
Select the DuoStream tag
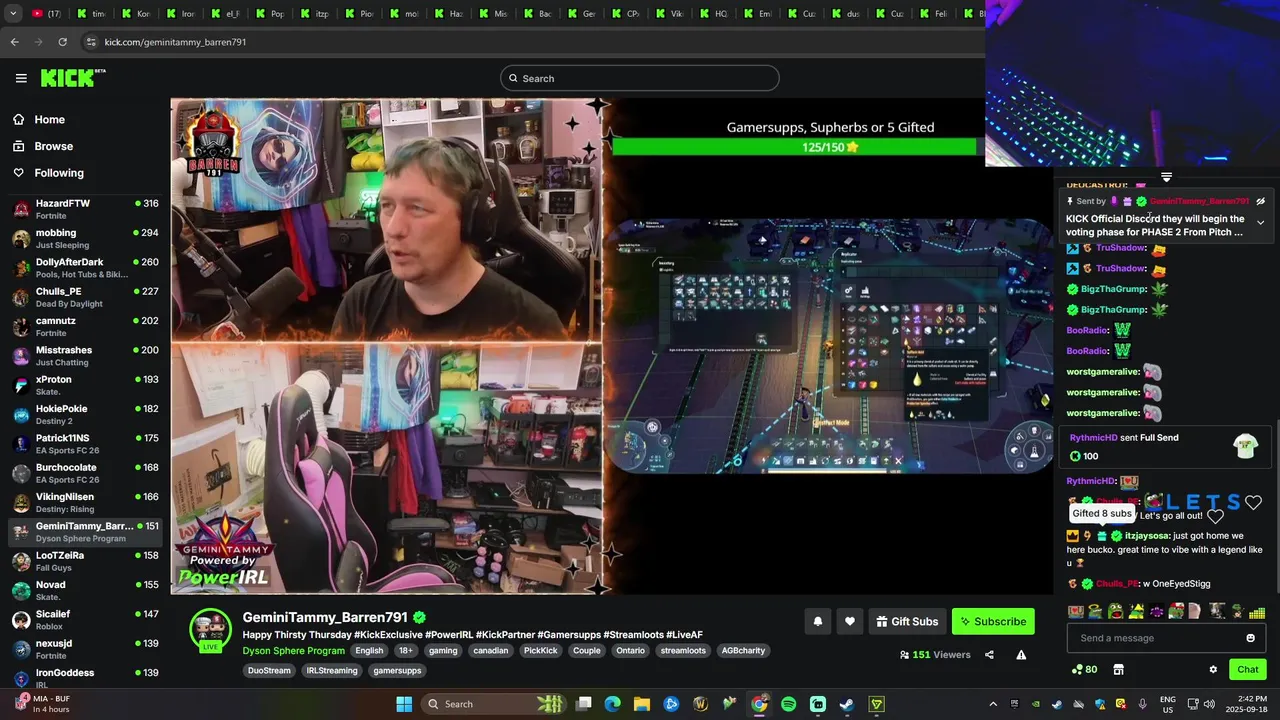[269, 671]
